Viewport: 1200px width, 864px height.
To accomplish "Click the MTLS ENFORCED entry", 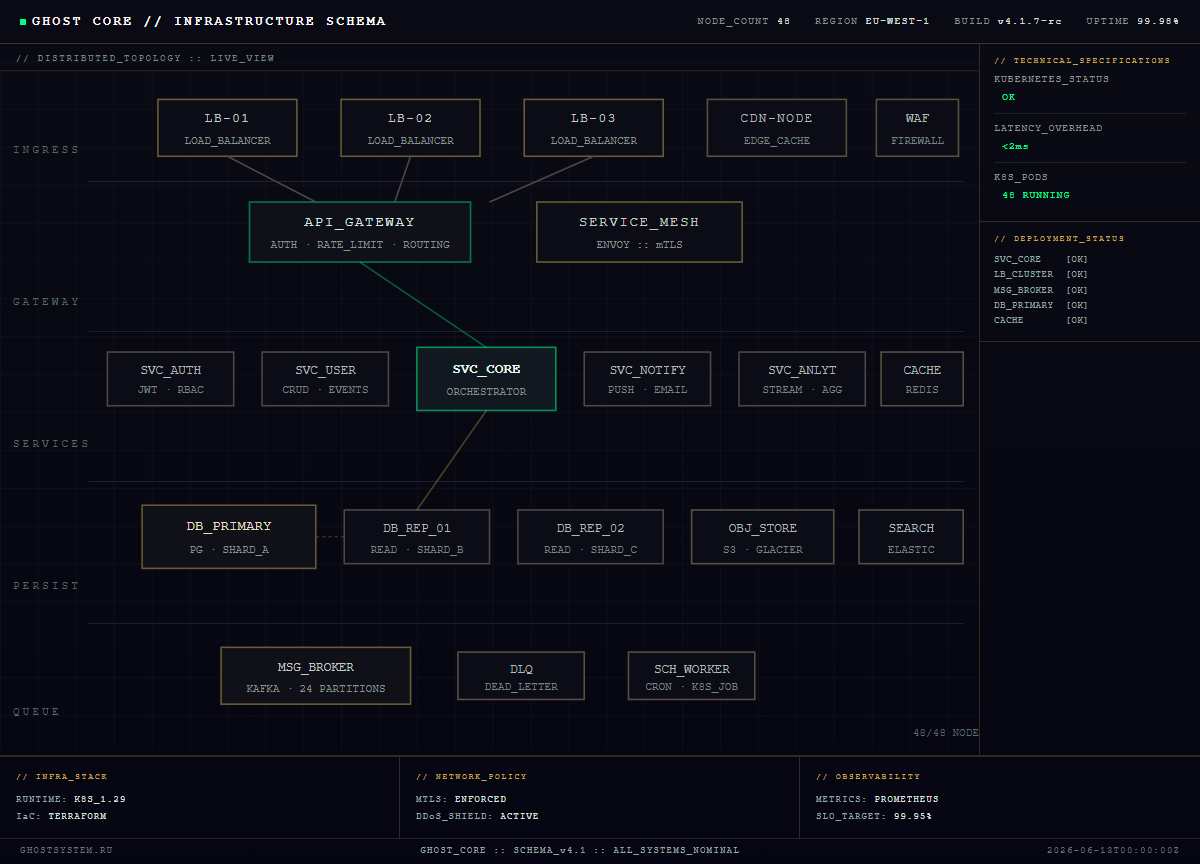I will 461,799.
